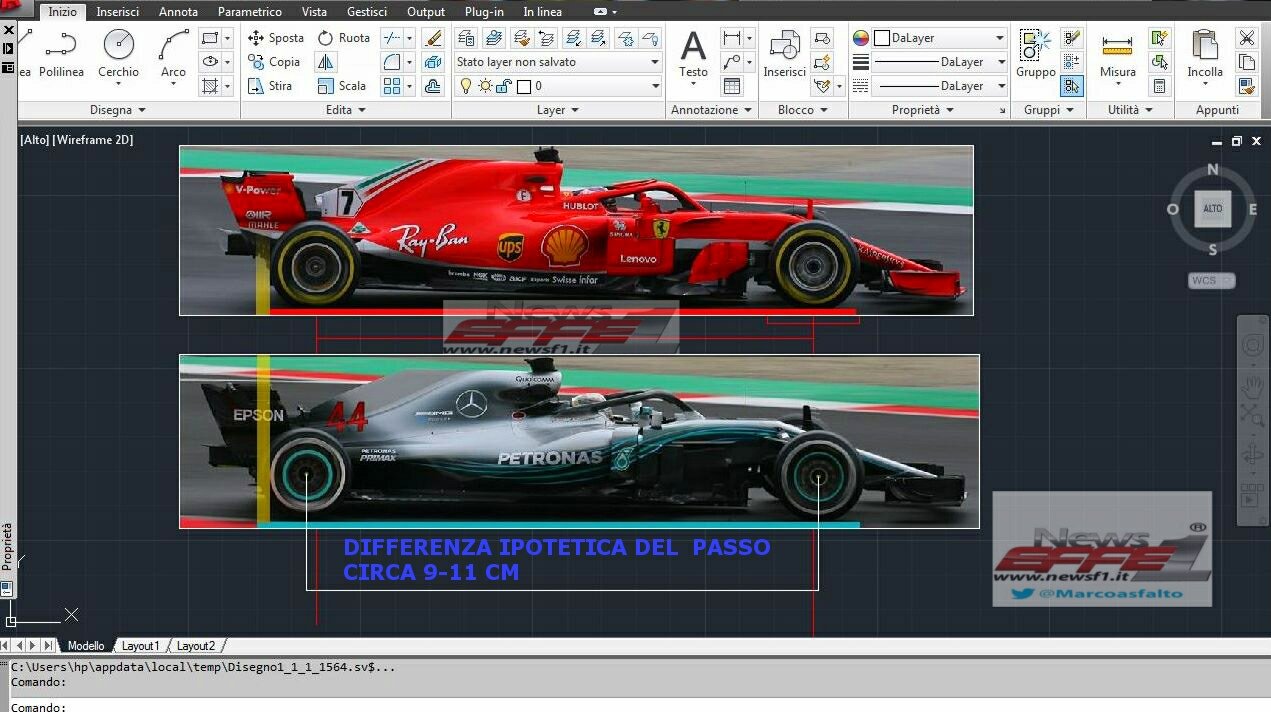Expand the Edita panel
Viewport: 1271px width, 712px height.
coord(346,110)
